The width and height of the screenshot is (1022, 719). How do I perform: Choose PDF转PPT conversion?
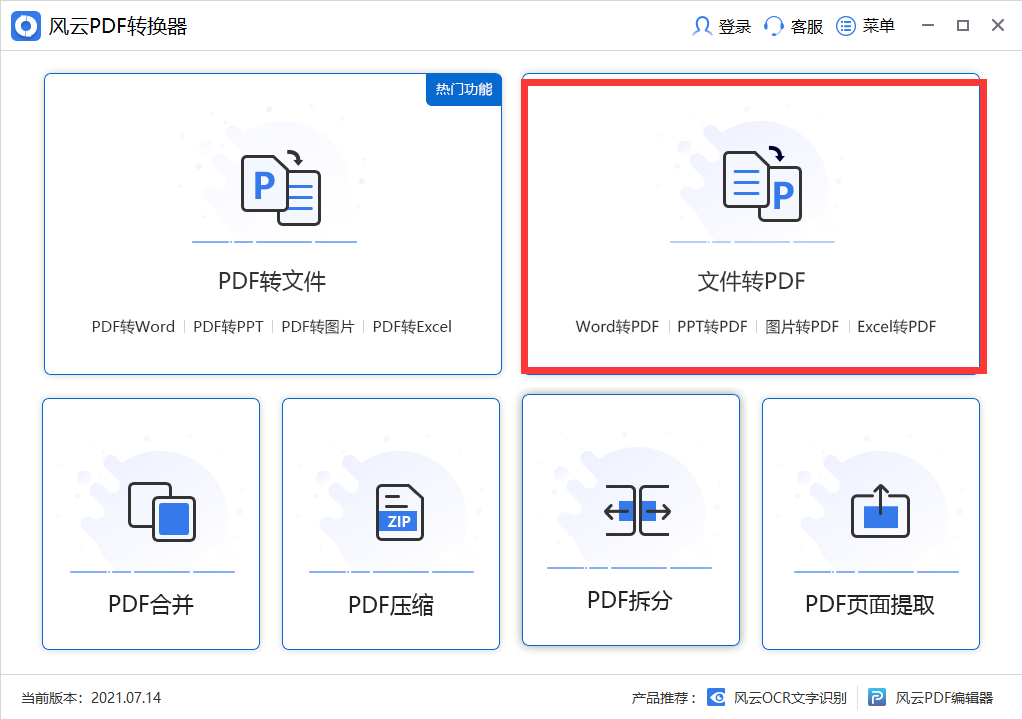[x=228, y=327]
